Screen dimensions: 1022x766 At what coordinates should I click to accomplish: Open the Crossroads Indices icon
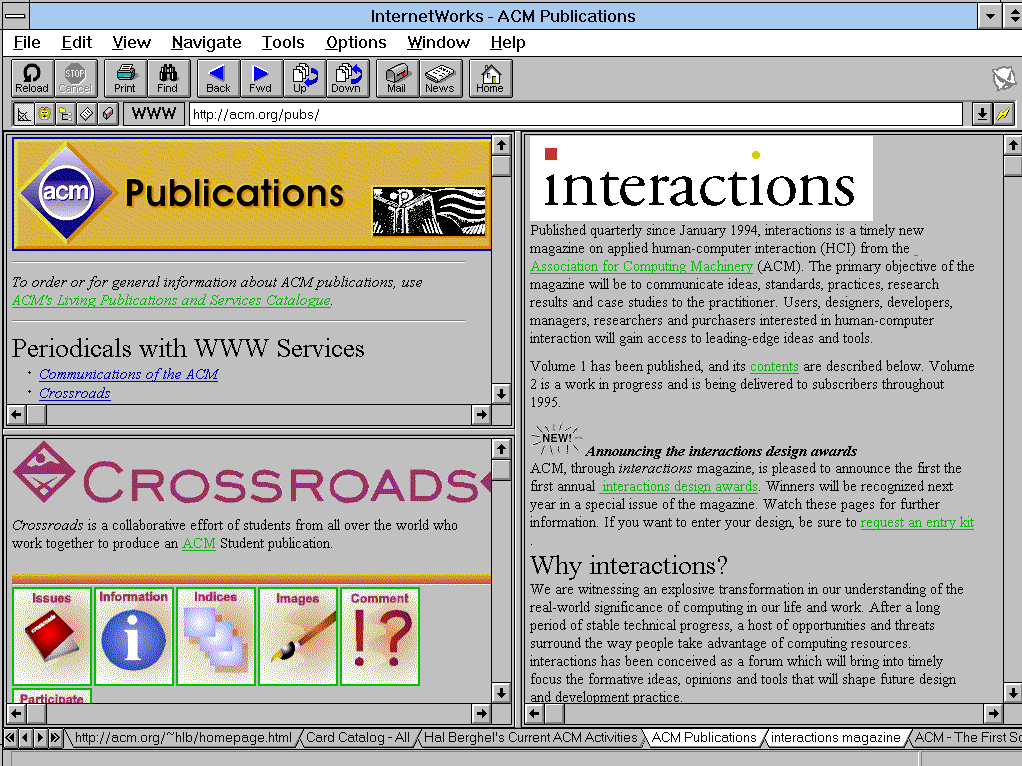click(x=216, y=636)
